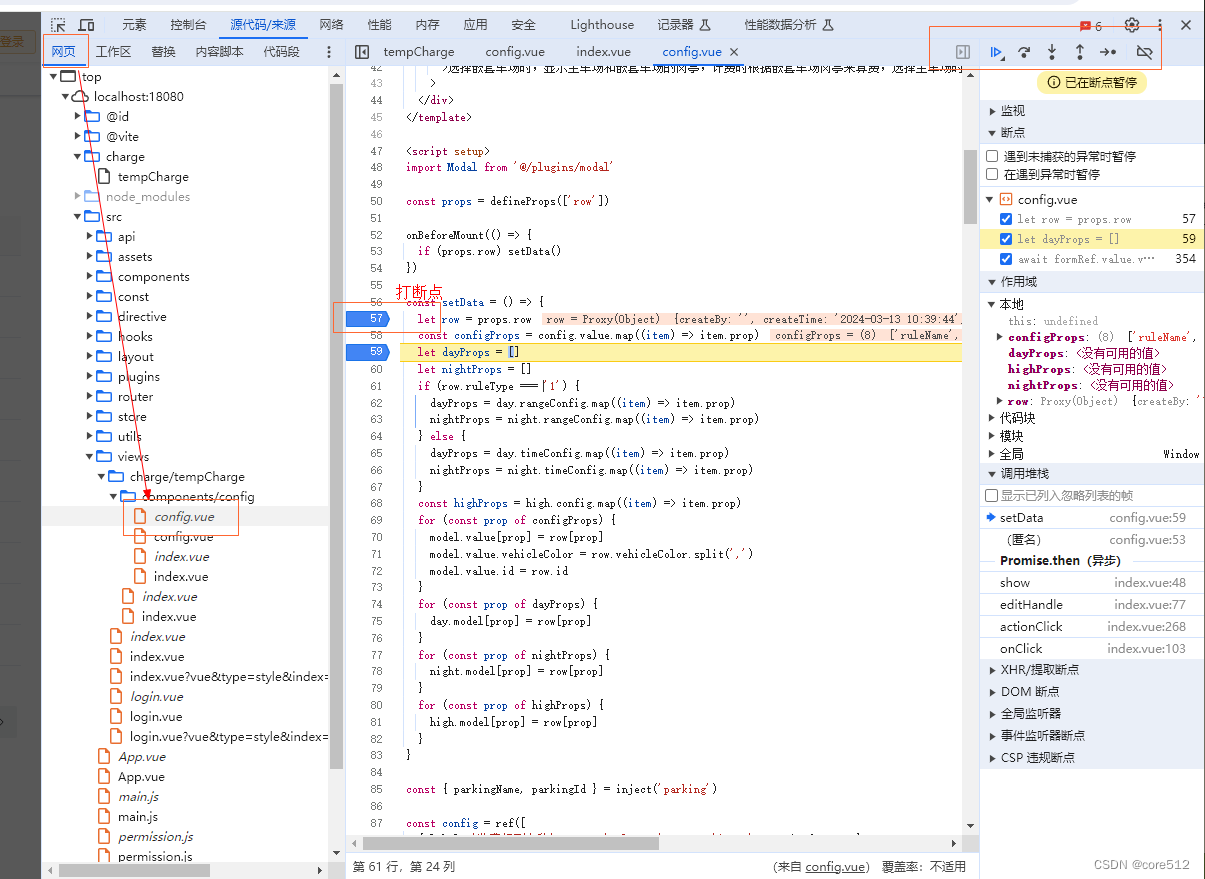This screenshot has width=1205, height=879.
Task: Expand the api folder under src
Action: (x=90, y=237)
